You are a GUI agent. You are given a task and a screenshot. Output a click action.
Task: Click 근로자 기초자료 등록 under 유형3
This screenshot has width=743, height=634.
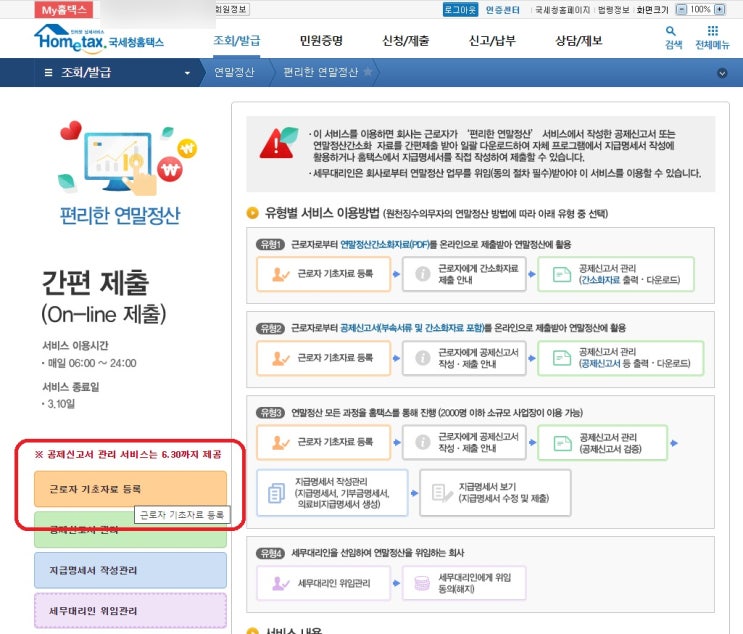click(x=324, y=442)
